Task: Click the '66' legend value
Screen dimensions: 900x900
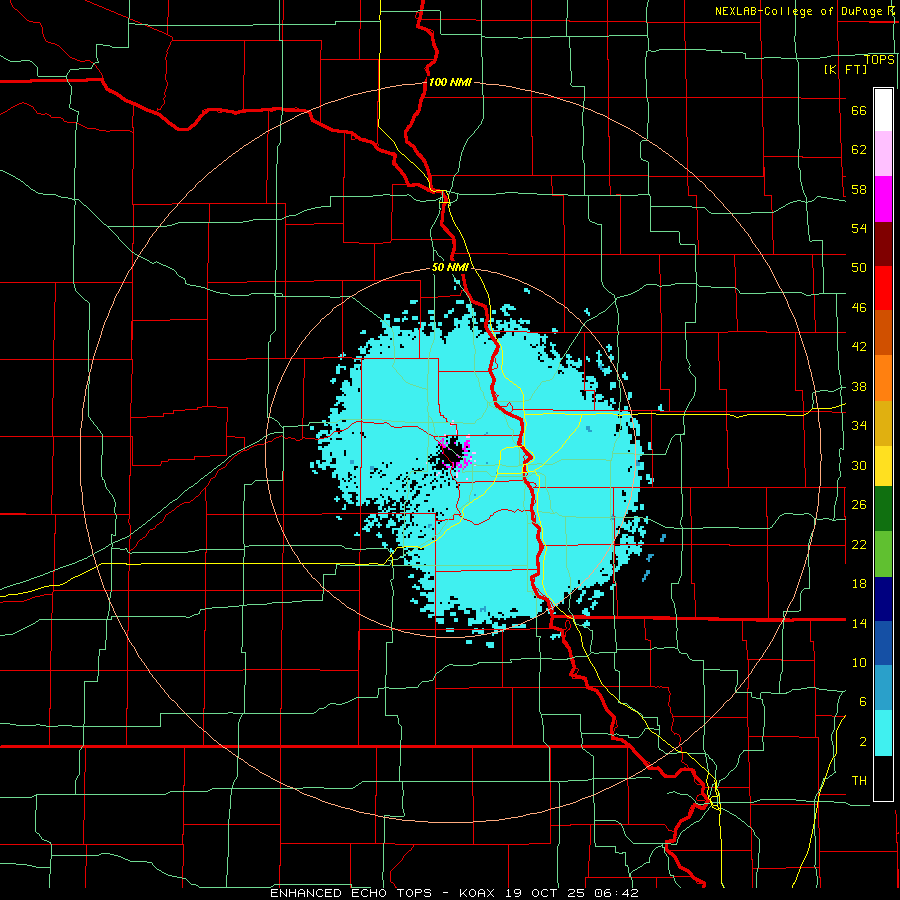Action: pos(859,111)
